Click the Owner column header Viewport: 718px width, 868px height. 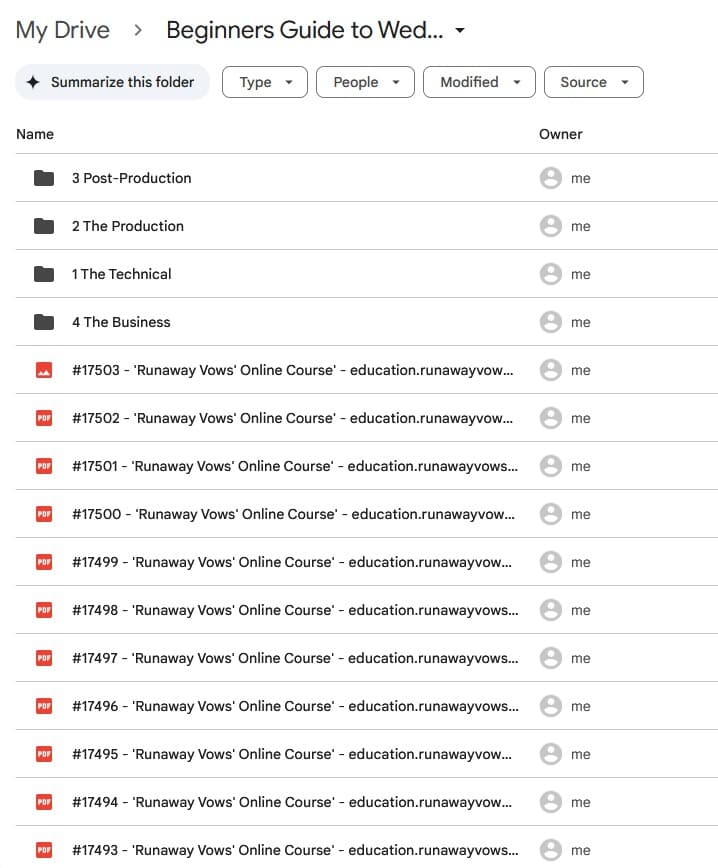click(560, 134)
